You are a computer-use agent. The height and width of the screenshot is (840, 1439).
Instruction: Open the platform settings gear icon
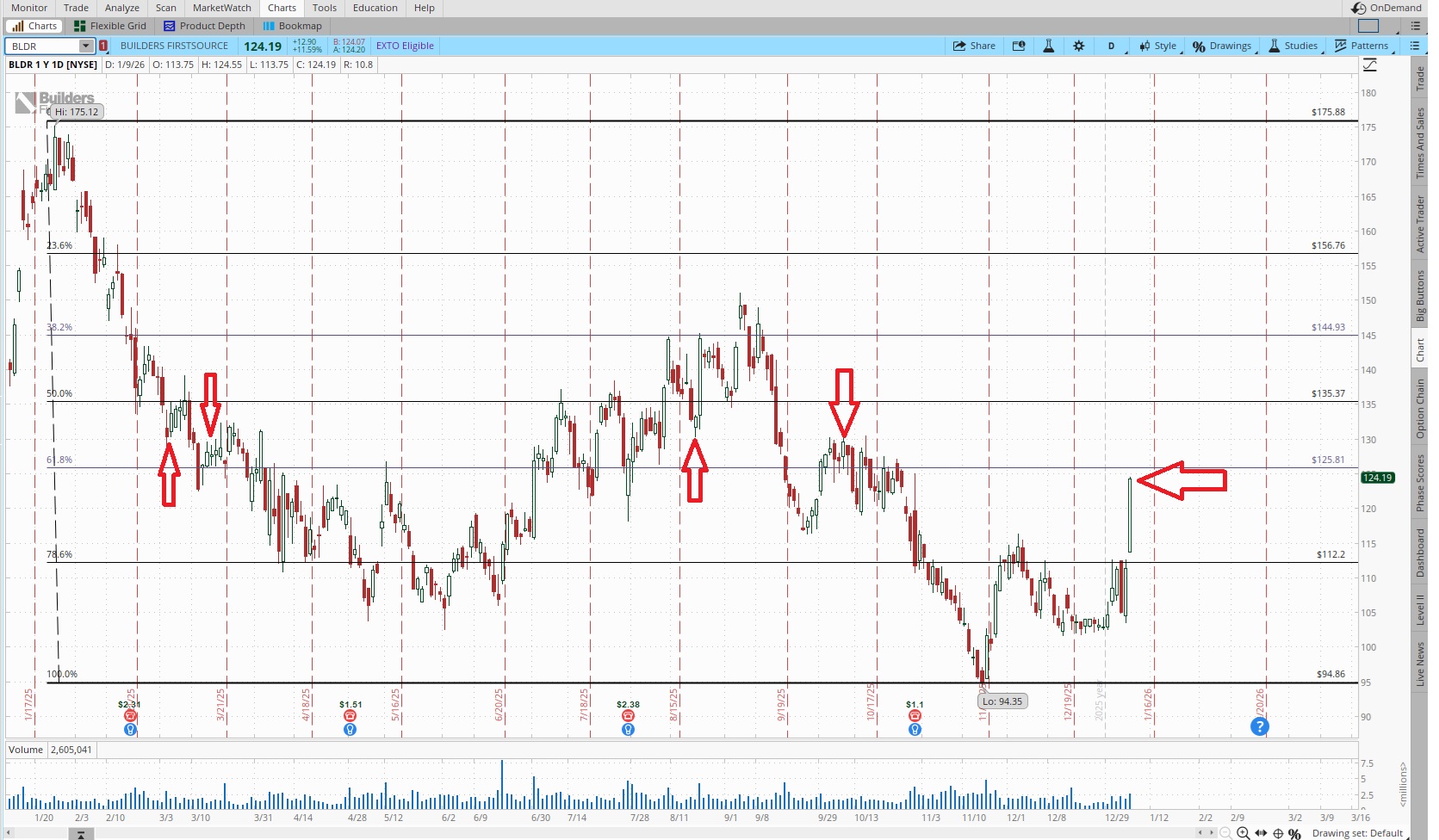coord(1080,46)
